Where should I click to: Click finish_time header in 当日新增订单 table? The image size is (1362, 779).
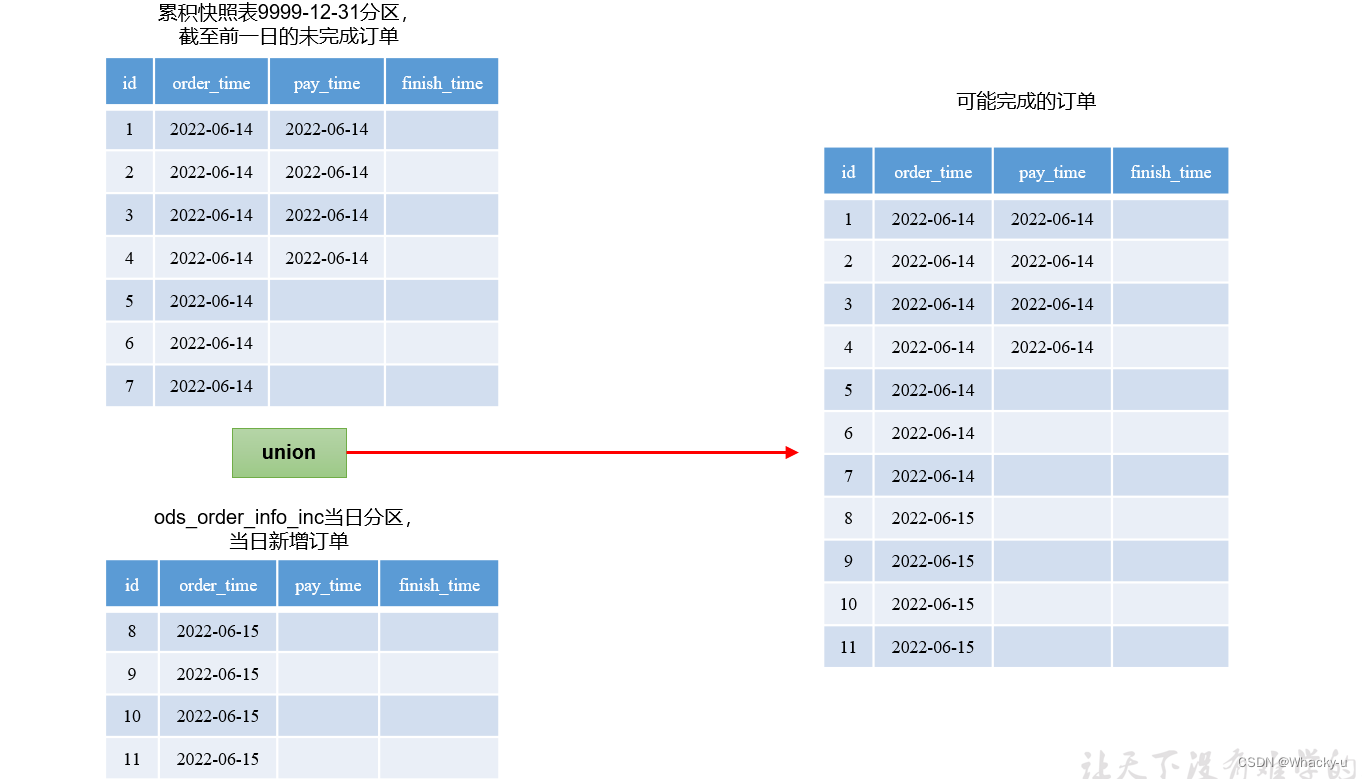point(439,584)
